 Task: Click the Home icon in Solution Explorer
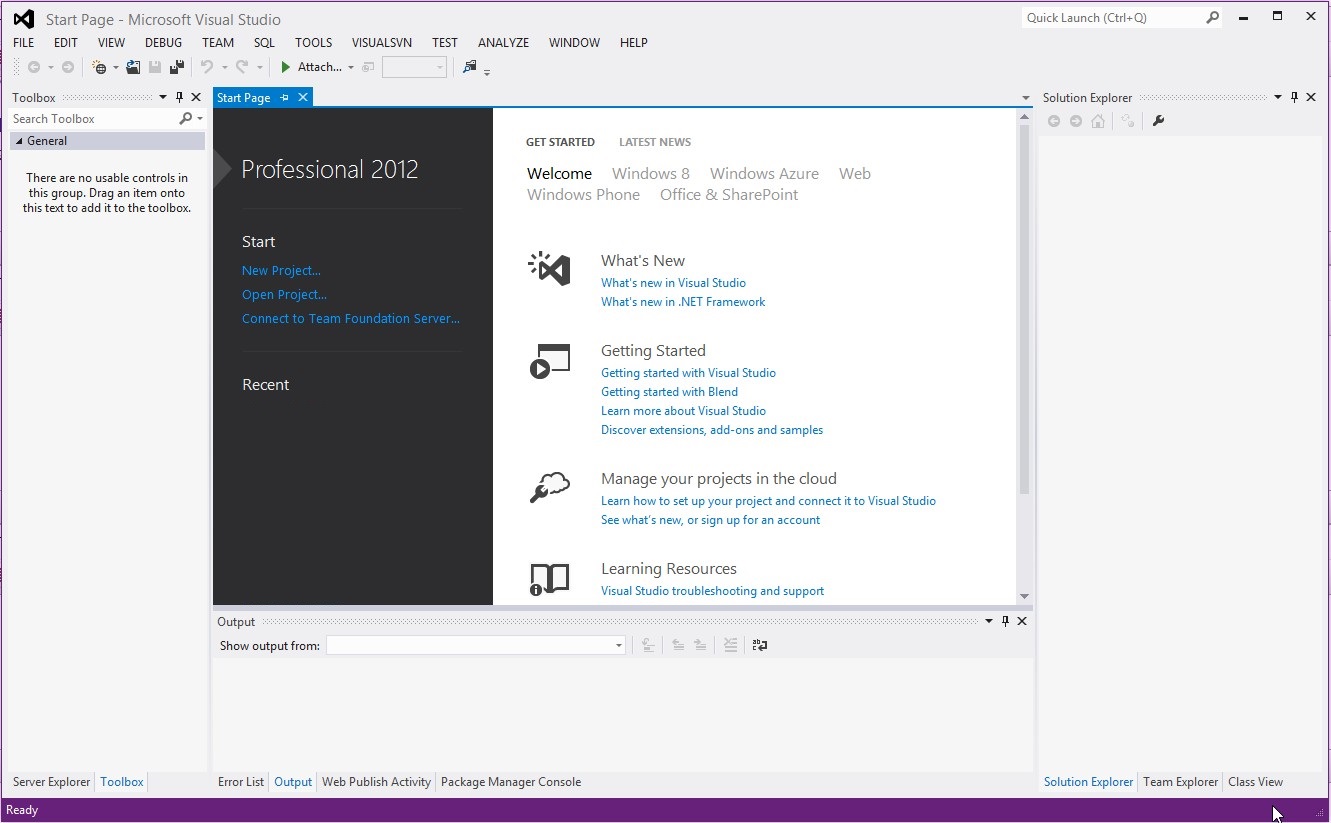[1098, 120]
